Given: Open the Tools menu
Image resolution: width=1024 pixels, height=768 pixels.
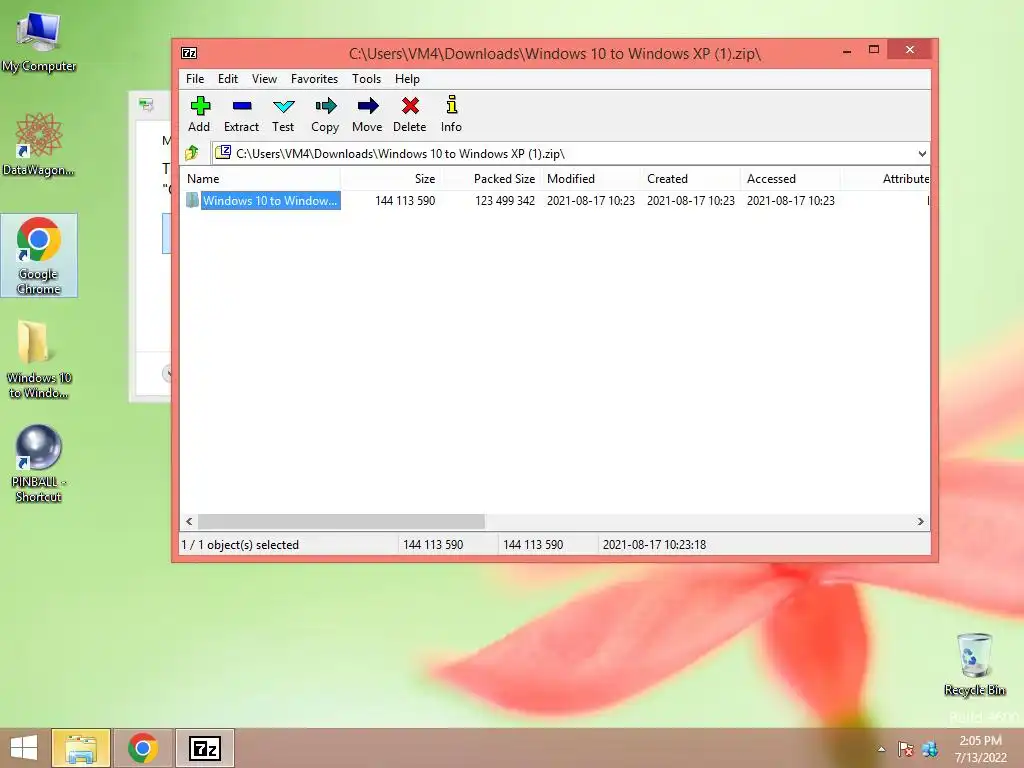Looking at the screenshot, I should click(366, 79).
